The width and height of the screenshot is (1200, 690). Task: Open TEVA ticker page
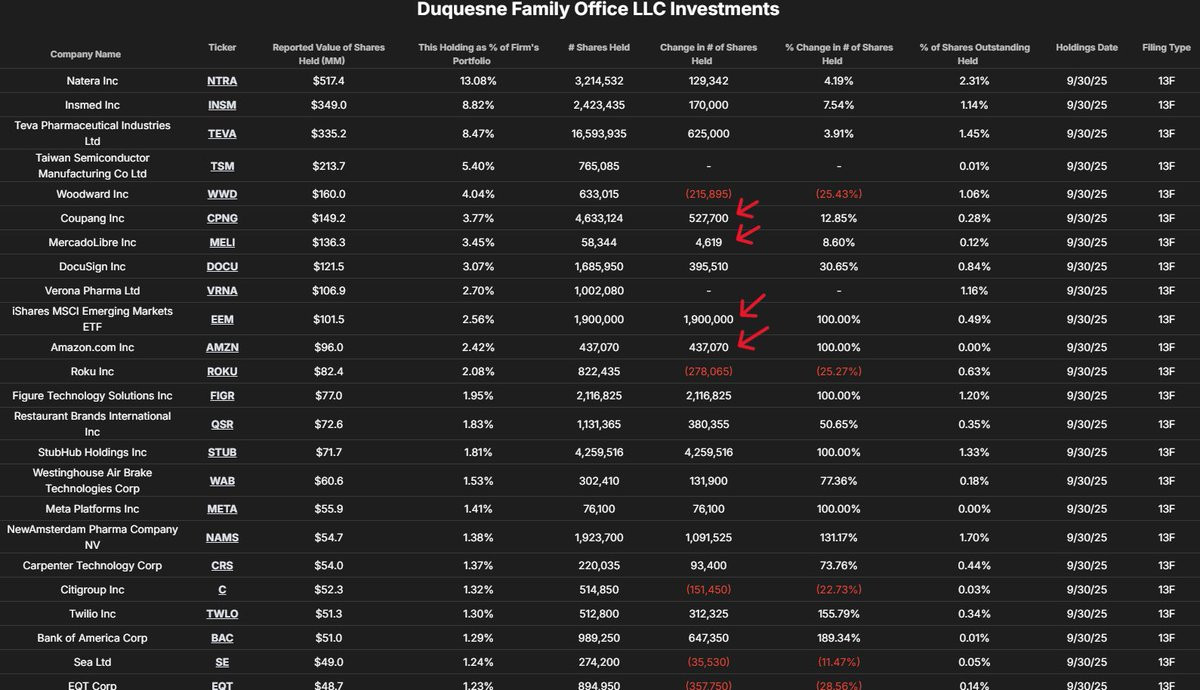(222, 133)
